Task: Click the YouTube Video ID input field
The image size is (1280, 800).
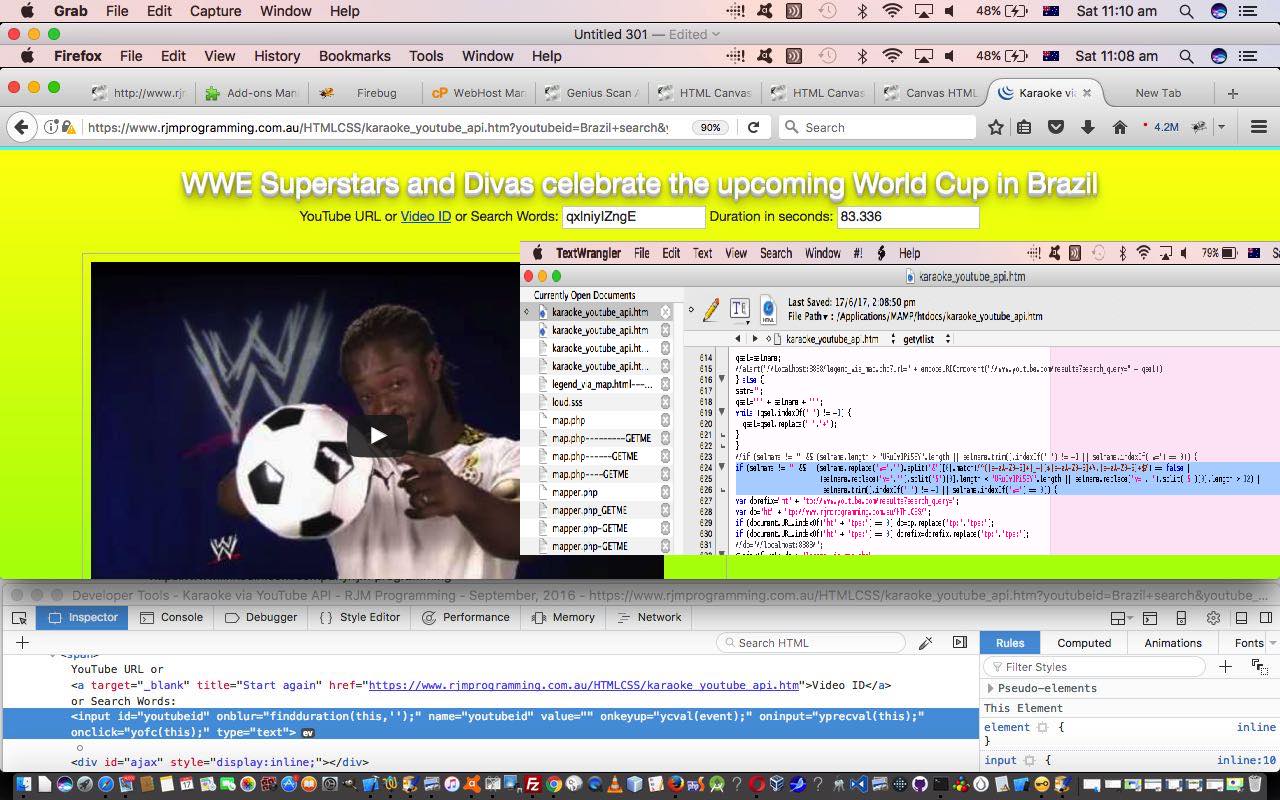Action: click(x=633, y=216)
